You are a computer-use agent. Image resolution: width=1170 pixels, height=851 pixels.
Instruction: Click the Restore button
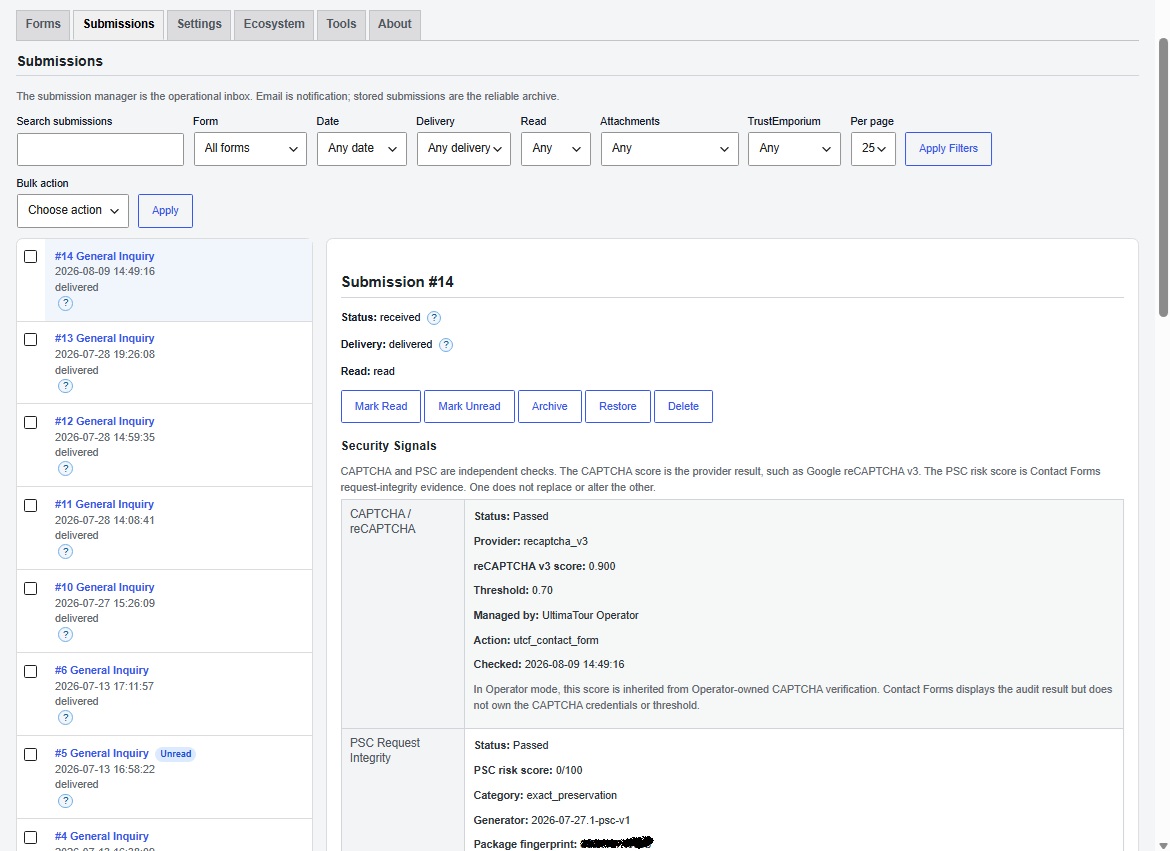pyautogui.click(x=618, y=406)
